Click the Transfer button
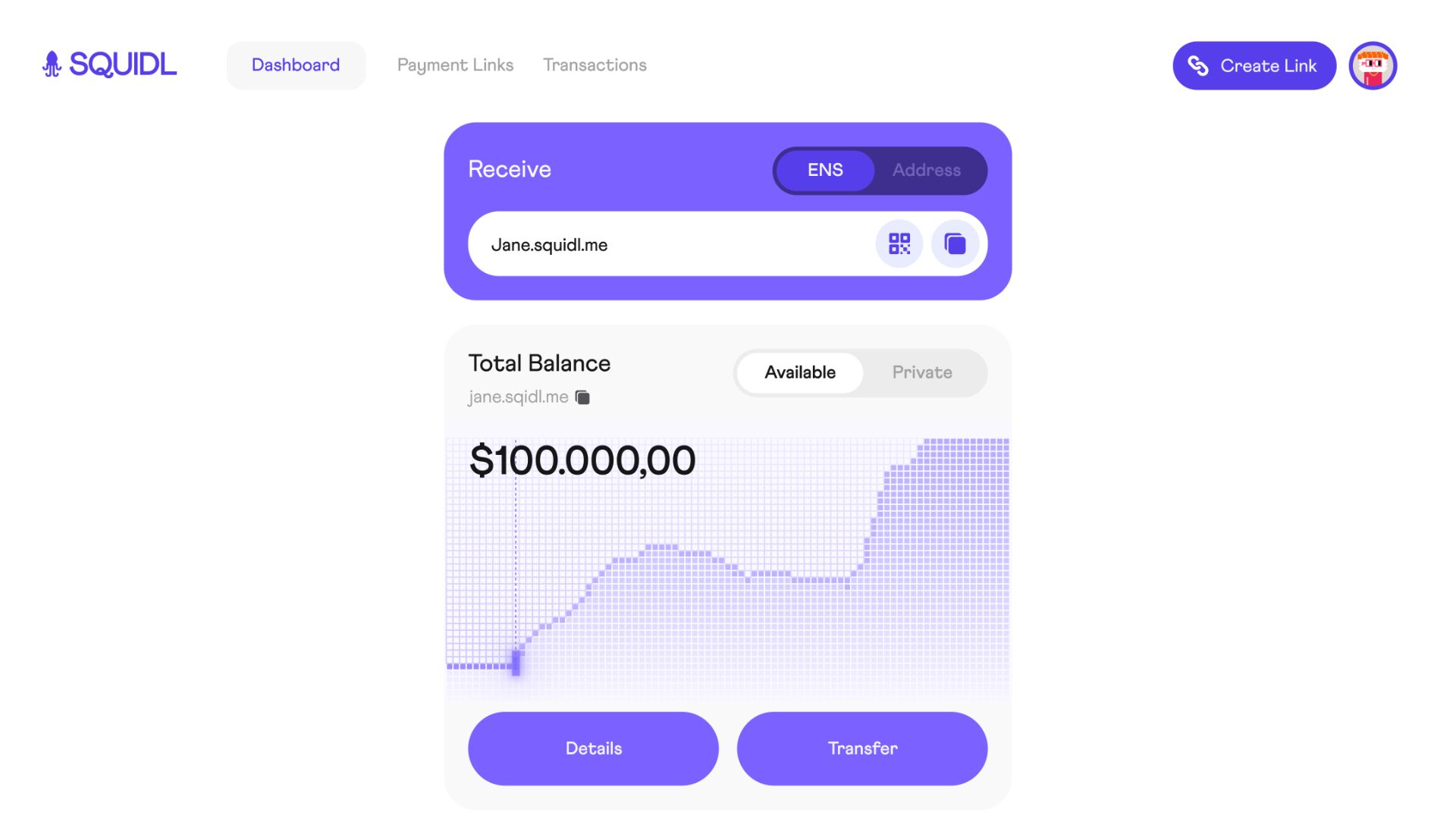The width and height of the screenshot is (1456, 819). point(862,748)
